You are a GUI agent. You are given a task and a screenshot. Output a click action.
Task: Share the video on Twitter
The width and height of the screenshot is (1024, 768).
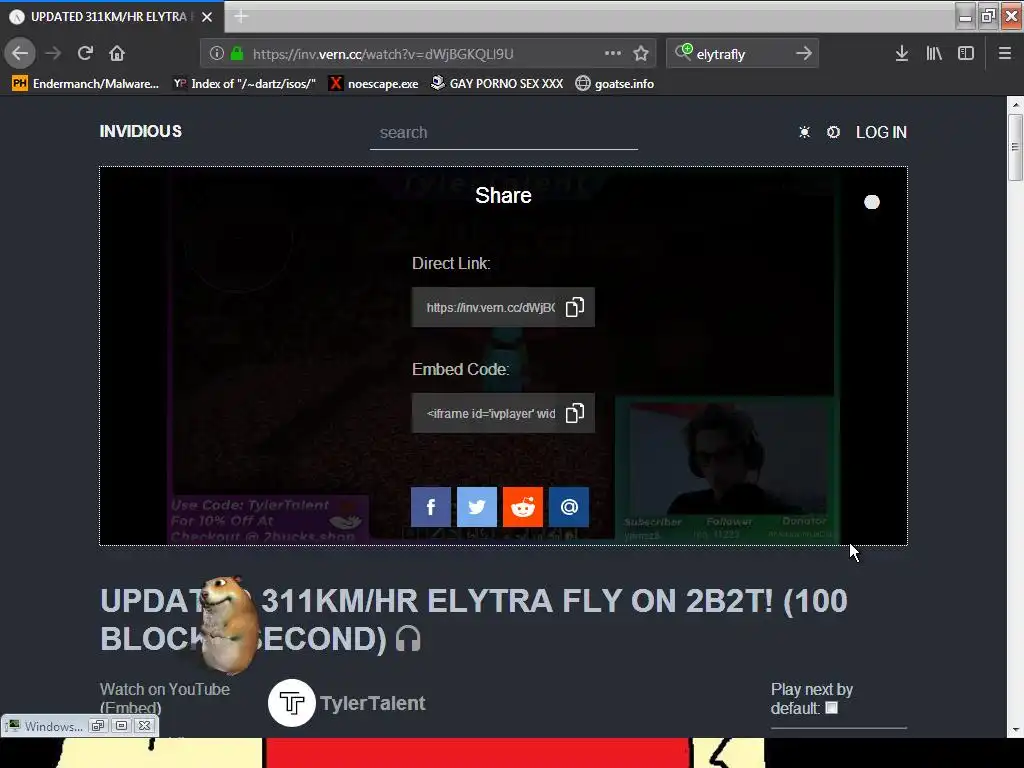pyautogui.click(x=477, y=507)
